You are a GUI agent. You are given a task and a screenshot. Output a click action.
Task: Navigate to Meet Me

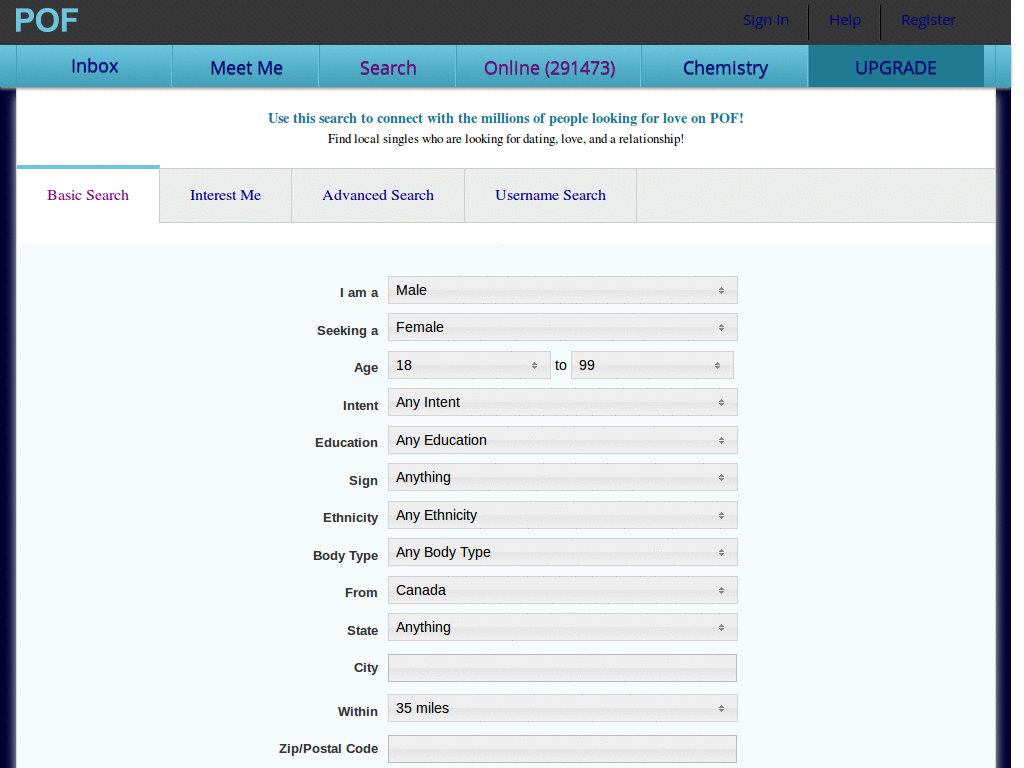pyautogui.click(x=245, y=66)
